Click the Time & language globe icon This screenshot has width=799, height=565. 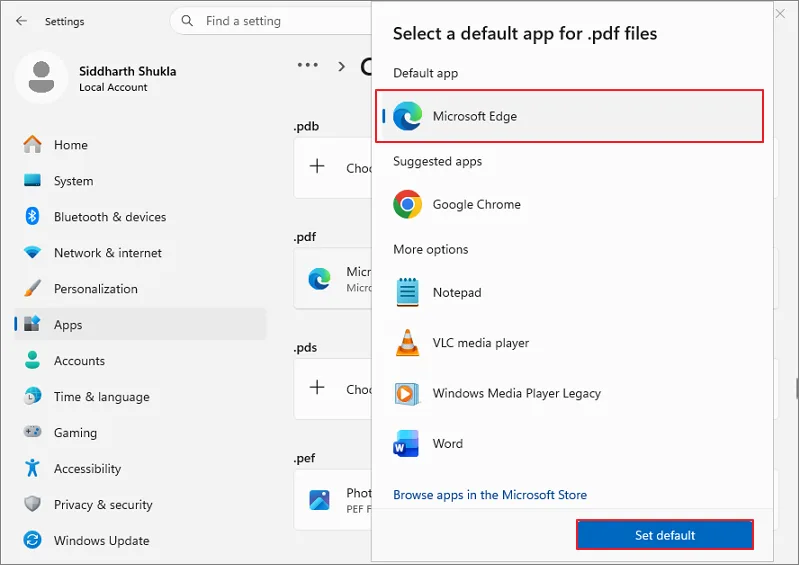[x=32, y=396]
